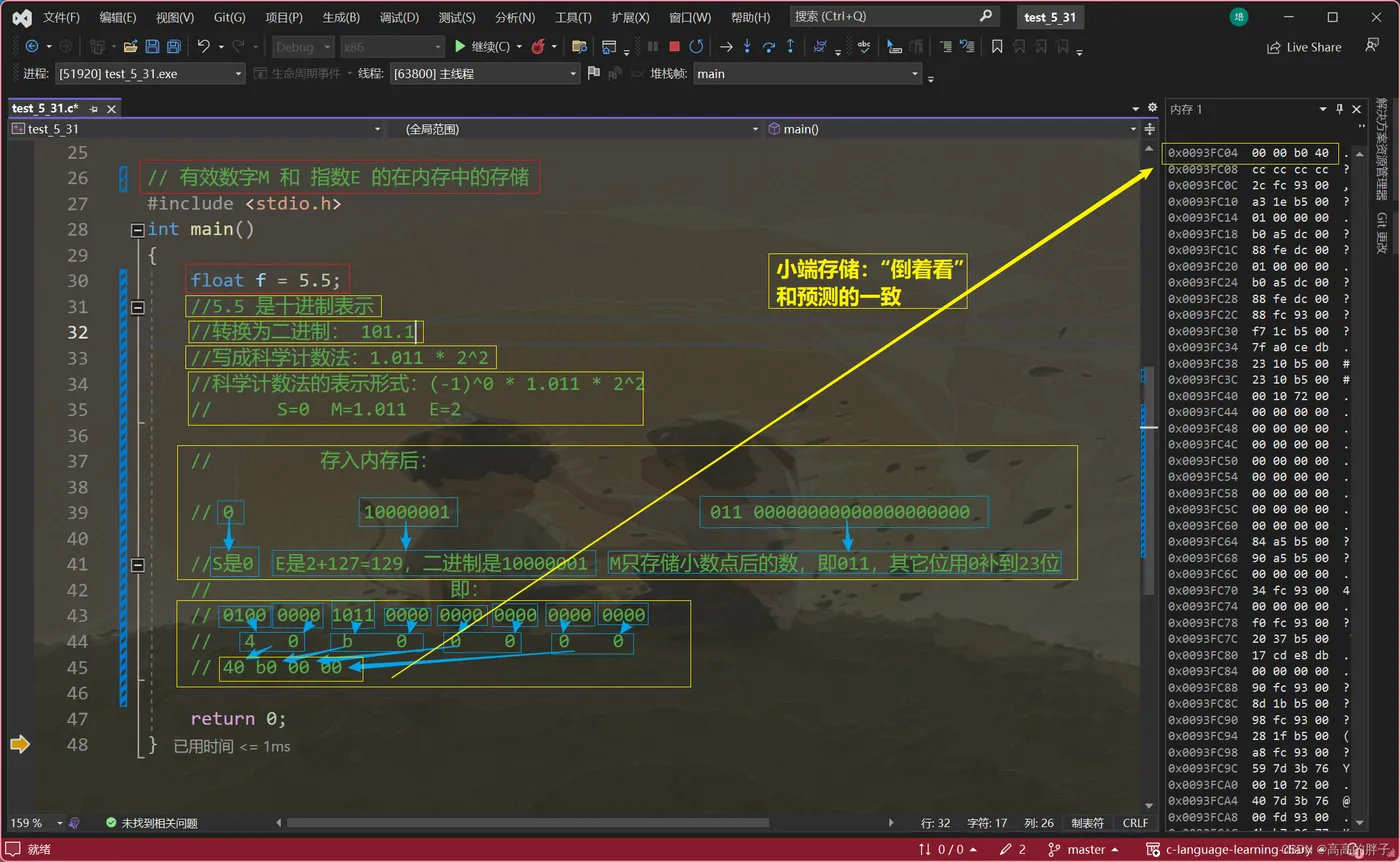The width and height of the screenshot is (1400, 862).
Task: Click the 制表符 indentation indicator
Action: tap(1088, 823)
